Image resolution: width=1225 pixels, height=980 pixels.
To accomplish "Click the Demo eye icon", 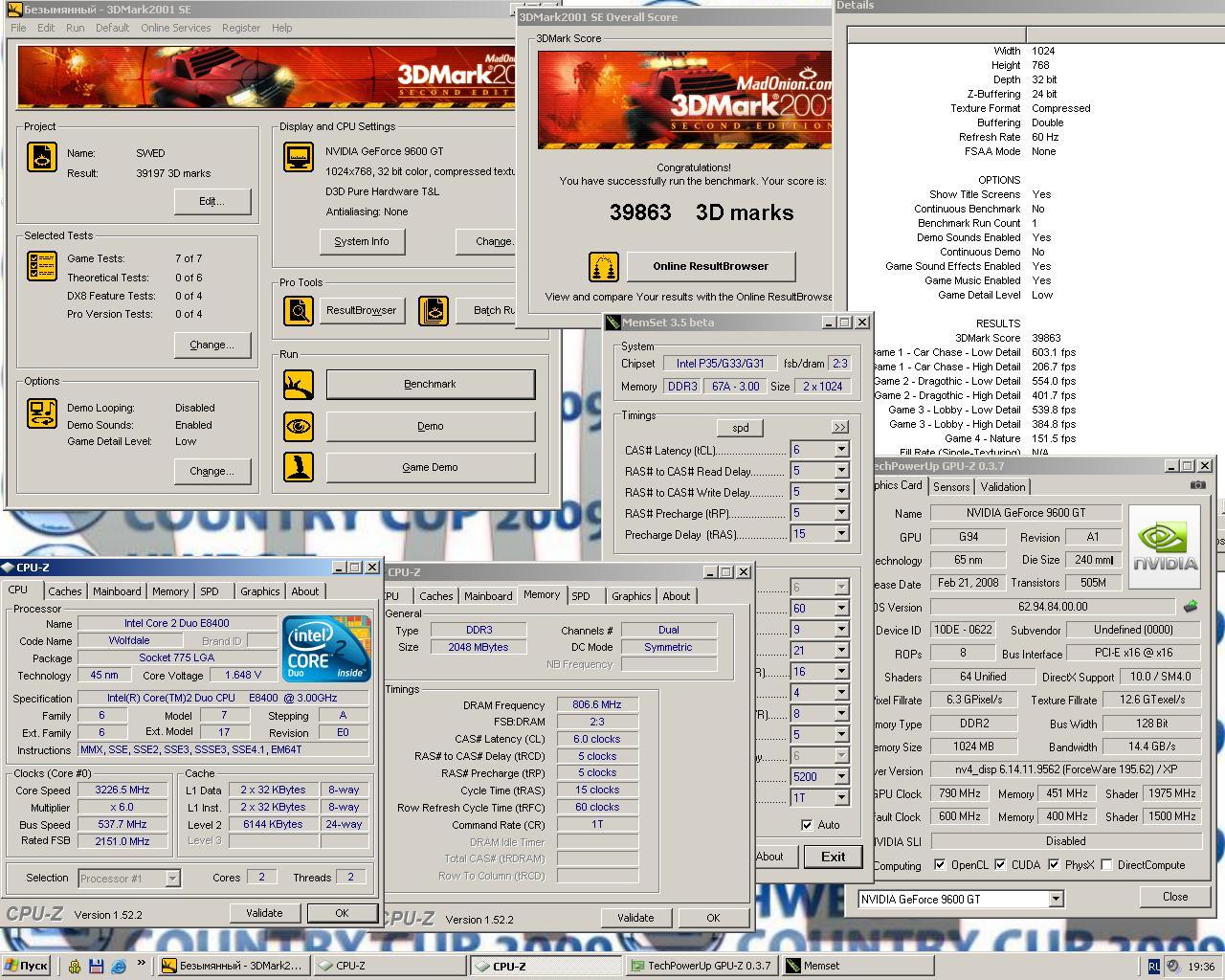I will (299, 426).
